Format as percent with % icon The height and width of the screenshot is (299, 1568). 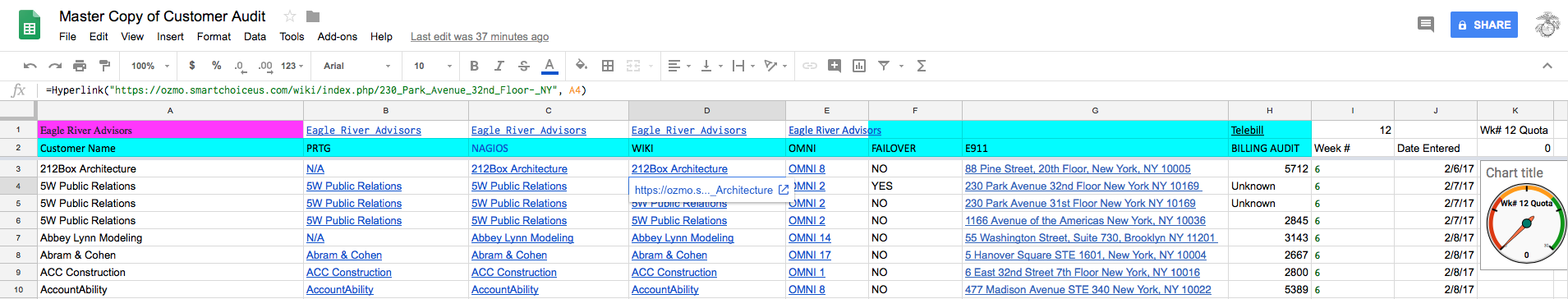[216, 66]
